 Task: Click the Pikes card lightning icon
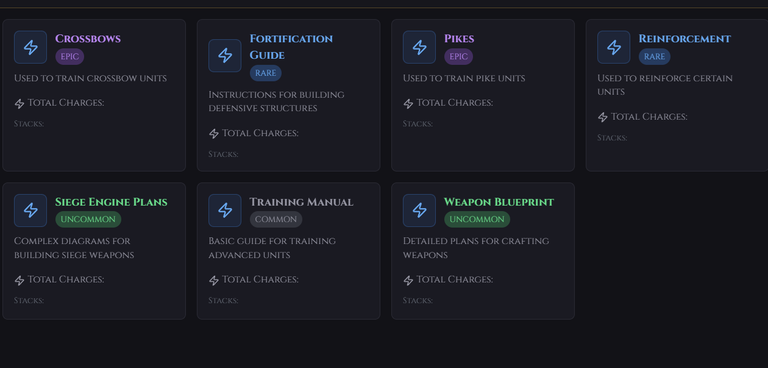point(419,48)
